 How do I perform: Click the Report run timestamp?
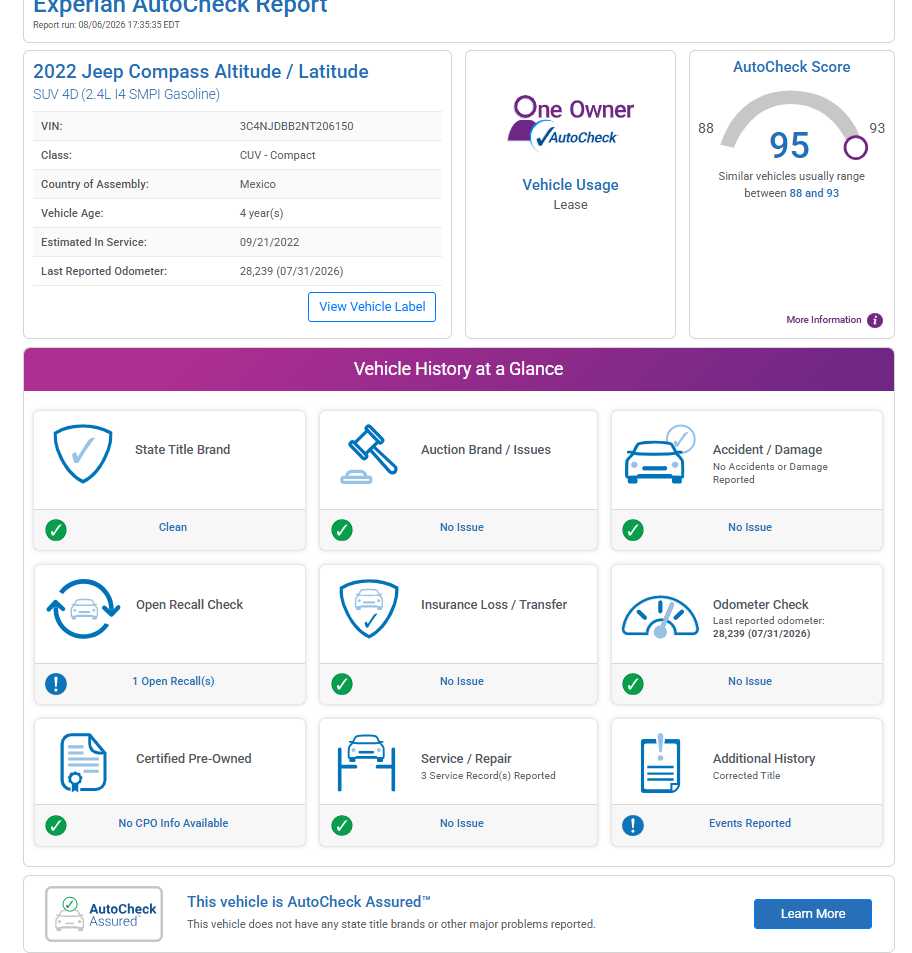(106, 25)
